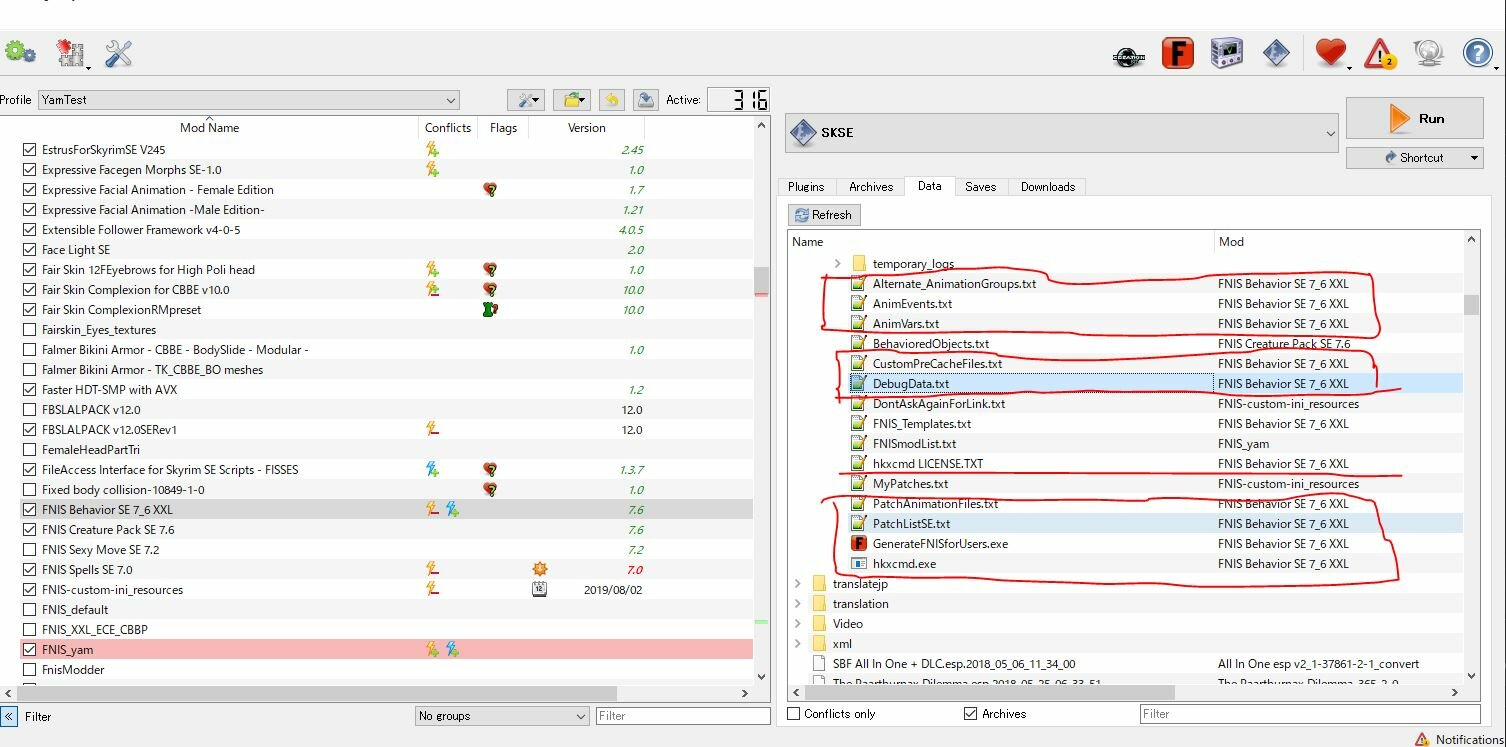Image resolution: width=1506 pixels, height=747 pixels.
Task: Click the grey machine with green screen icon
Action: (1227, 54)
